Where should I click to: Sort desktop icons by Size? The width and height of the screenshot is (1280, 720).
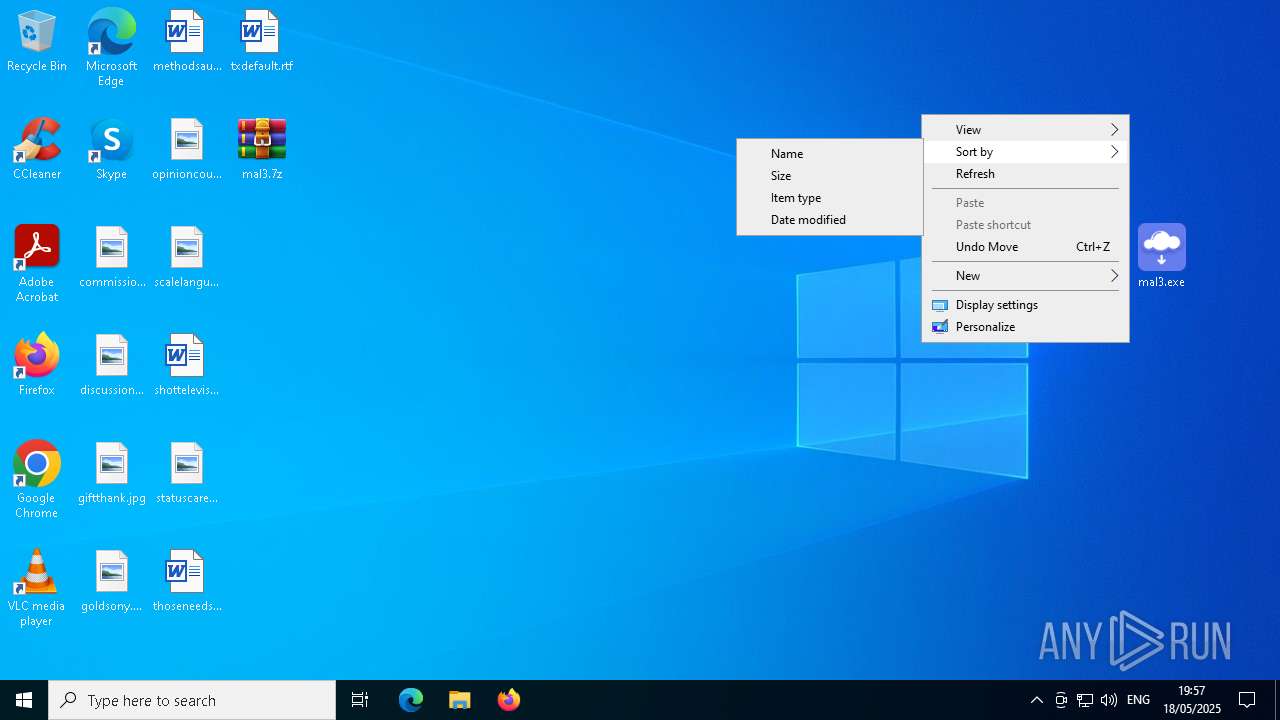pos(829,176)
